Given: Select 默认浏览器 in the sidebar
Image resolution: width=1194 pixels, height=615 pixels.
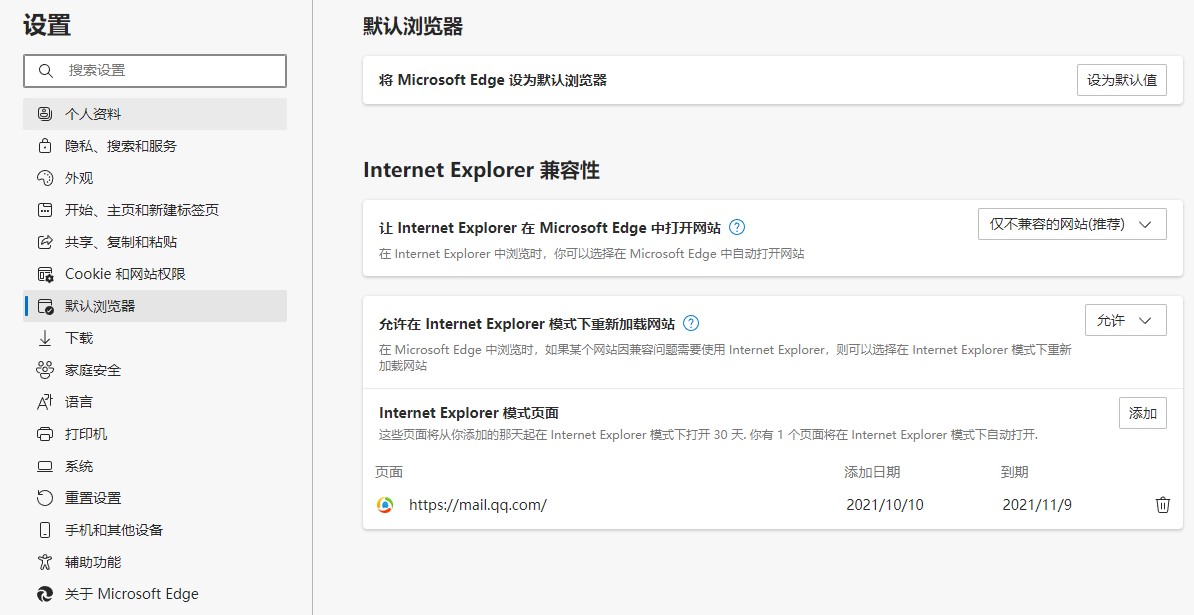Looking at the screenshot, I should pyautogui.click(x=155, y=306).
